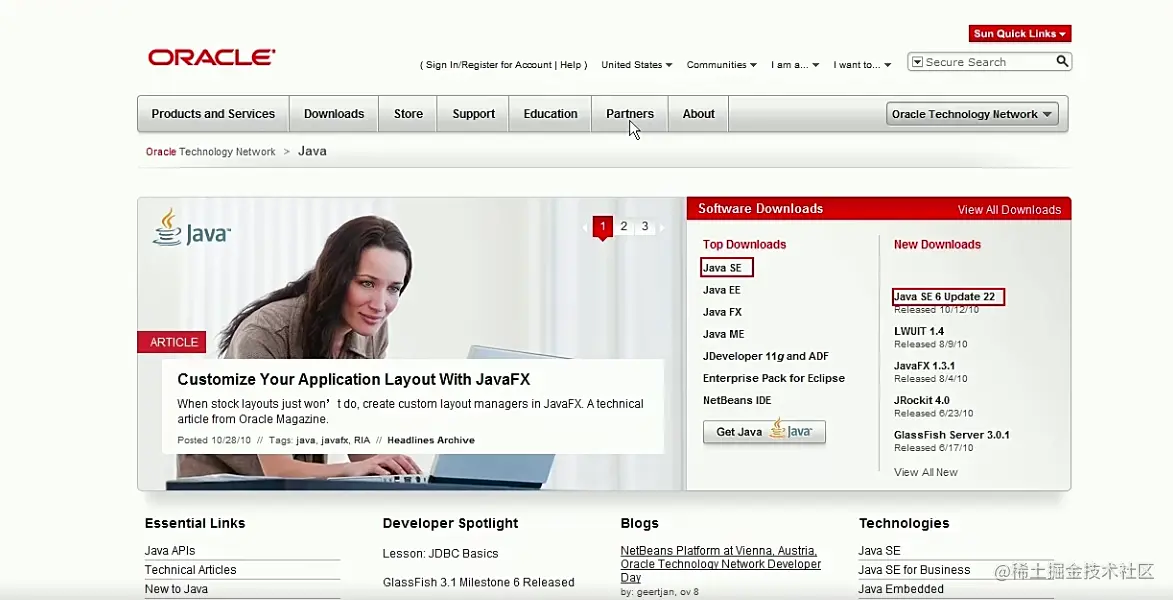This screenshot has height=600, width=1173.
Task: Select banner slide 1
Action: click(x=602, y=227)
